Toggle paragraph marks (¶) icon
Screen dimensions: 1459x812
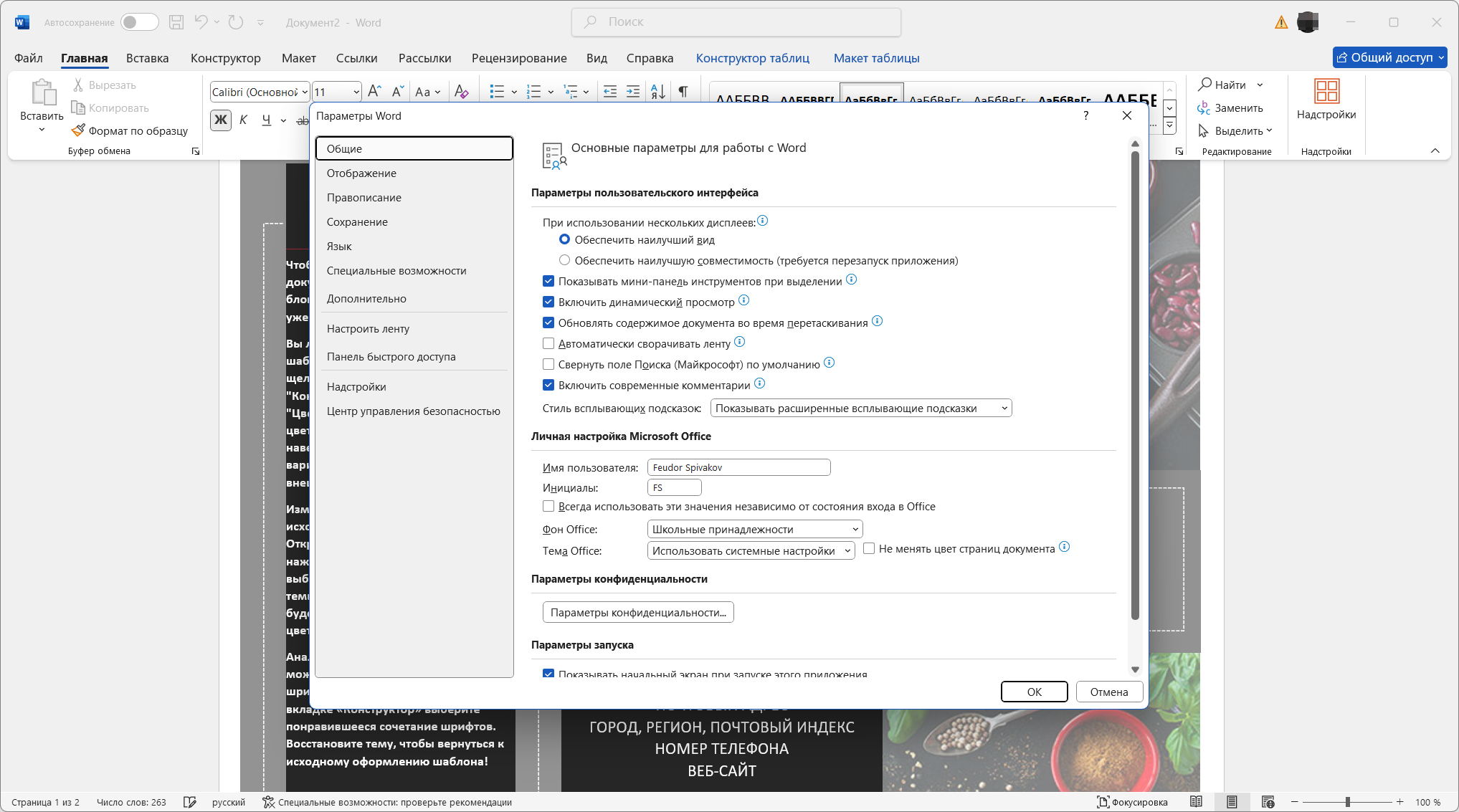pos(683,92)
